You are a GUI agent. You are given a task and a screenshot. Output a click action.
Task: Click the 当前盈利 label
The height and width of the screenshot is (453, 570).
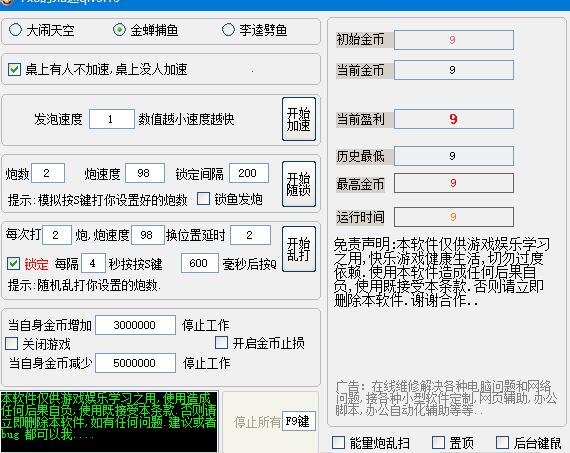(x=360, y=119)
